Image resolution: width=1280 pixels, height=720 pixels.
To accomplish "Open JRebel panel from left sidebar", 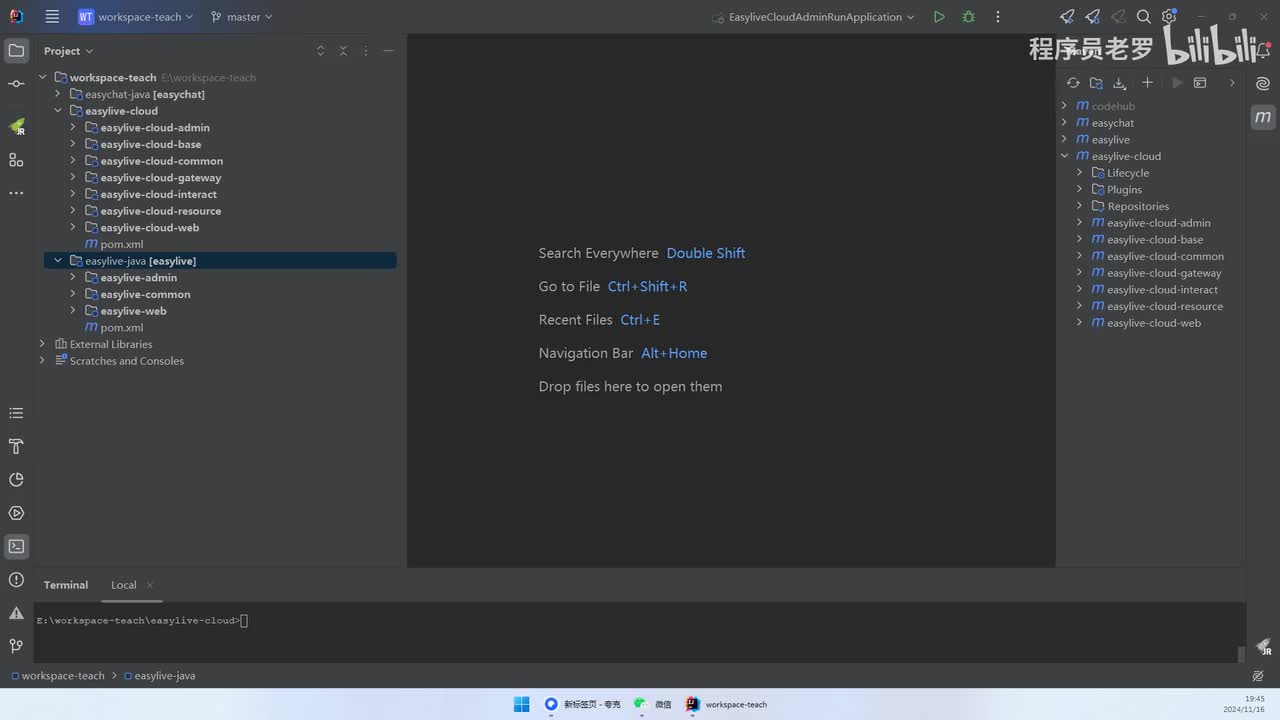I will (x=16, y=127).
